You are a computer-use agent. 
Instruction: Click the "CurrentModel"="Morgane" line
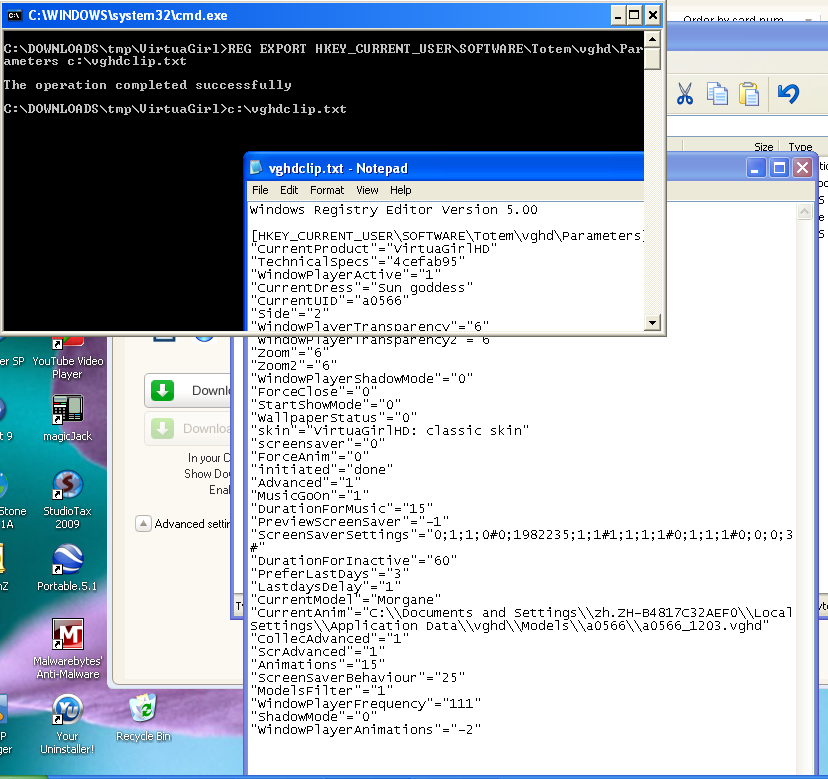pos(346,600)
